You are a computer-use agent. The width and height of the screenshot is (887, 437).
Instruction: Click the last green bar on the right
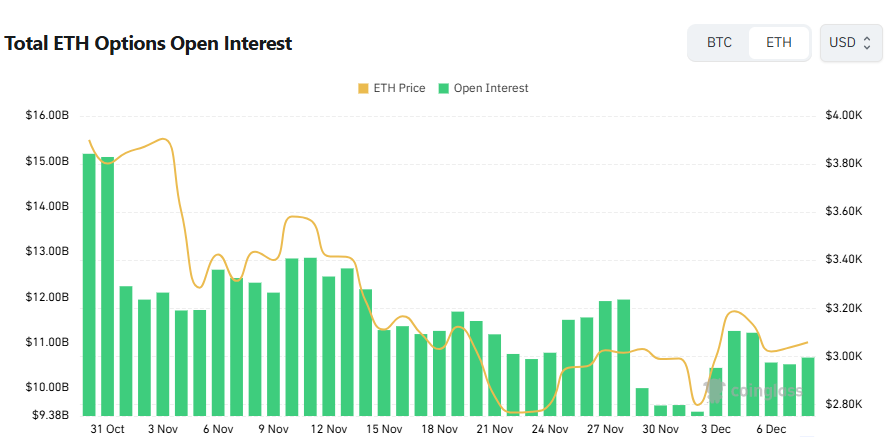coord(808,386)
